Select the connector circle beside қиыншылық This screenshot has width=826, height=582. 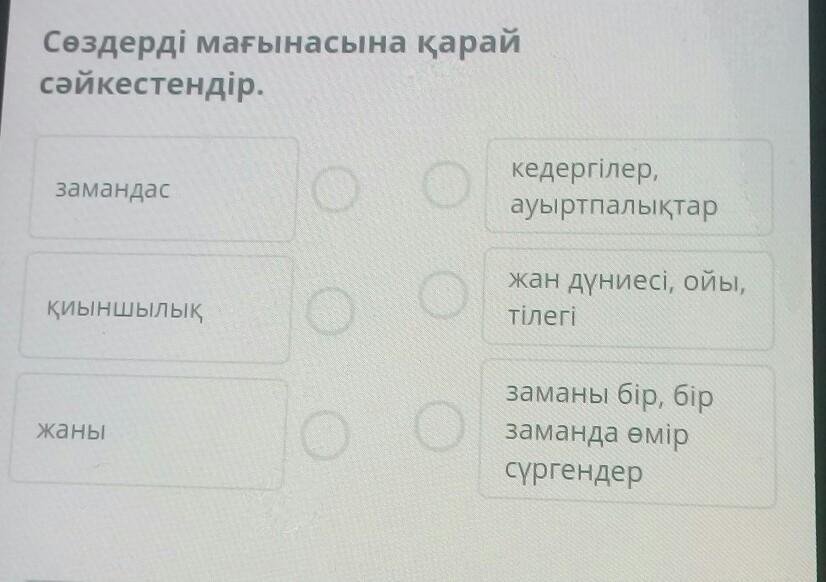tap(329, 312)
